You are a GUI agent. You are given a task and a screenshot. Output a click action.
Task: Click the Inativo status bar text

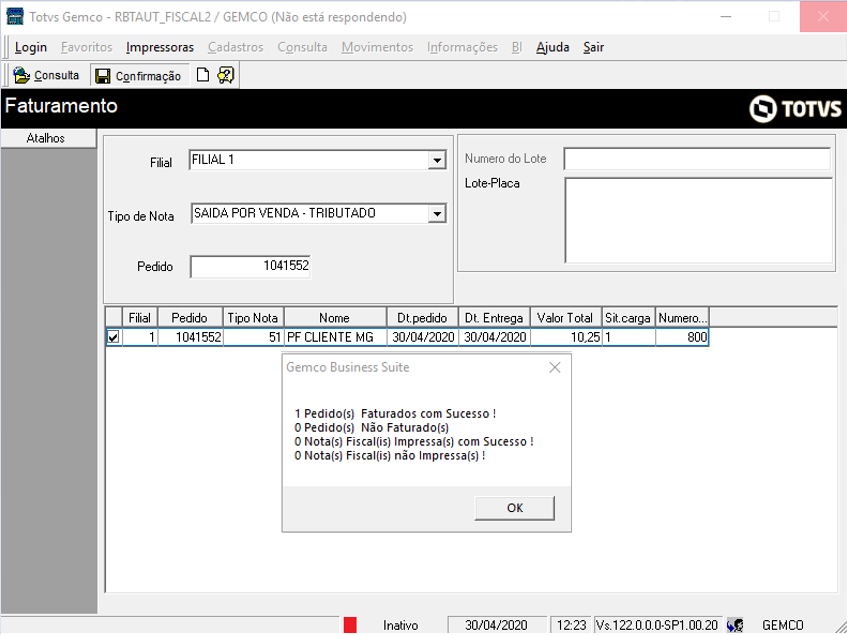(x=400, y=625)
